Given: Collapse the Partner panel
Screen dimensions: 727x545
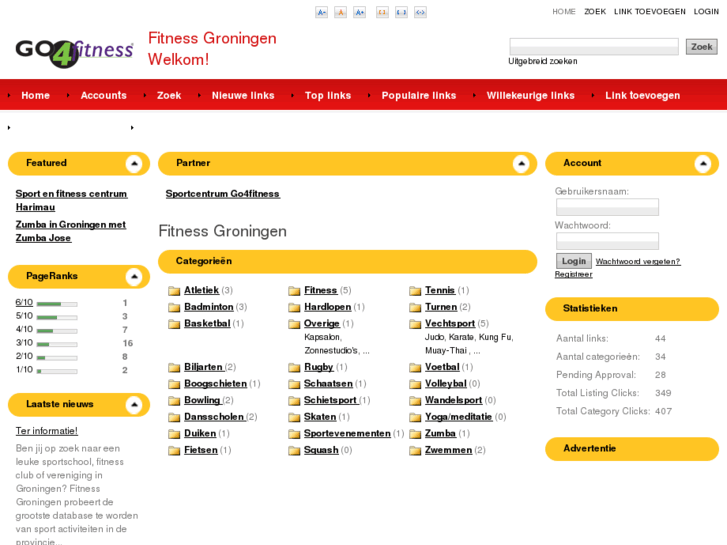Looking at the screenshot, I should 521,163.
